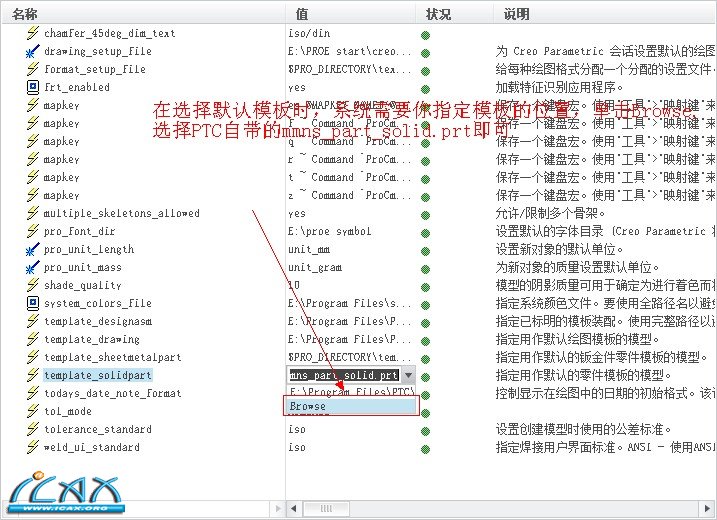Click the lightning icon beside template_sheetmetalpart

pyautogui.click(x=32, y=357)
